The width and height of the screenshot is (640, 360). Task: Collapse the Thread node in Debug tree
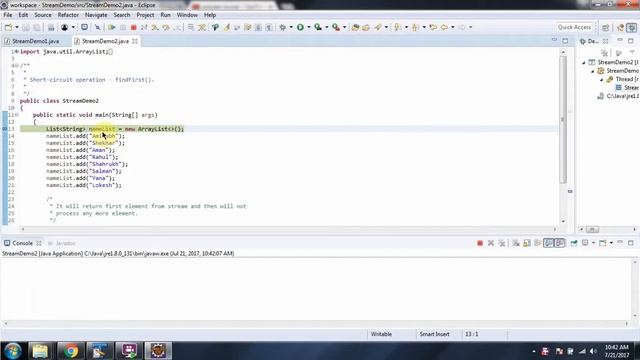pyautogui.click(x=602, y=80)
